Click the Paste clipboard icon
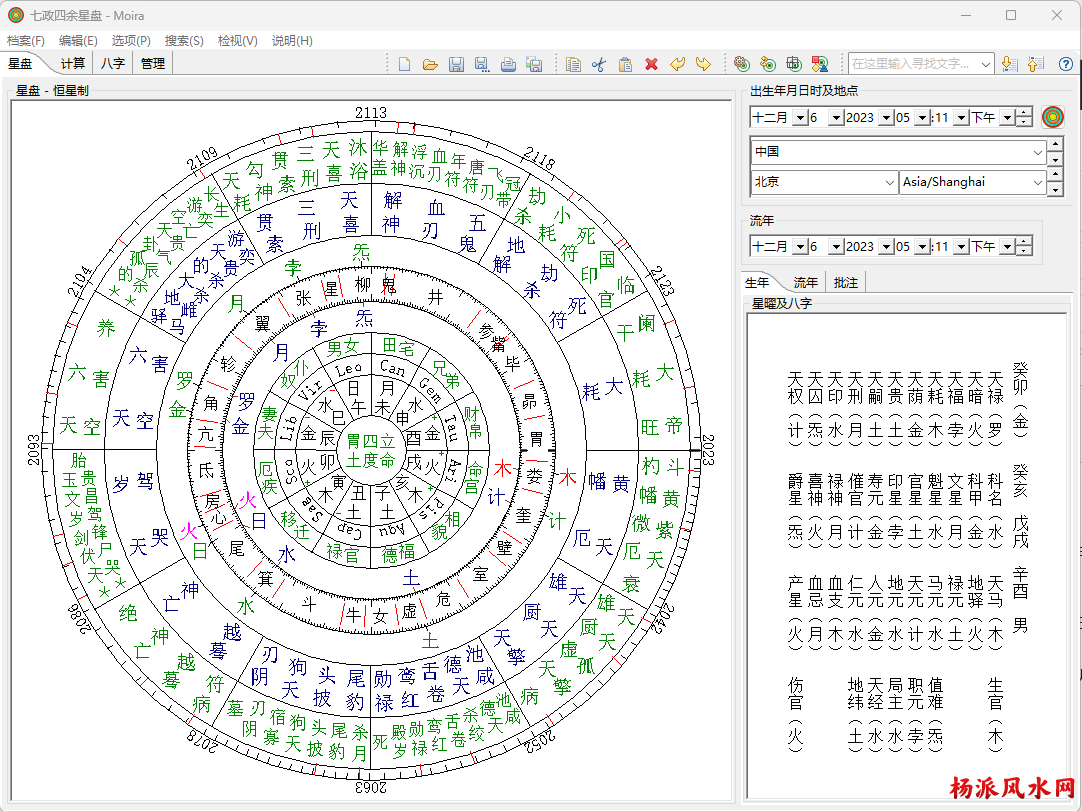Viewport: 1082px width, 811px height. click(x=625, y=64)
